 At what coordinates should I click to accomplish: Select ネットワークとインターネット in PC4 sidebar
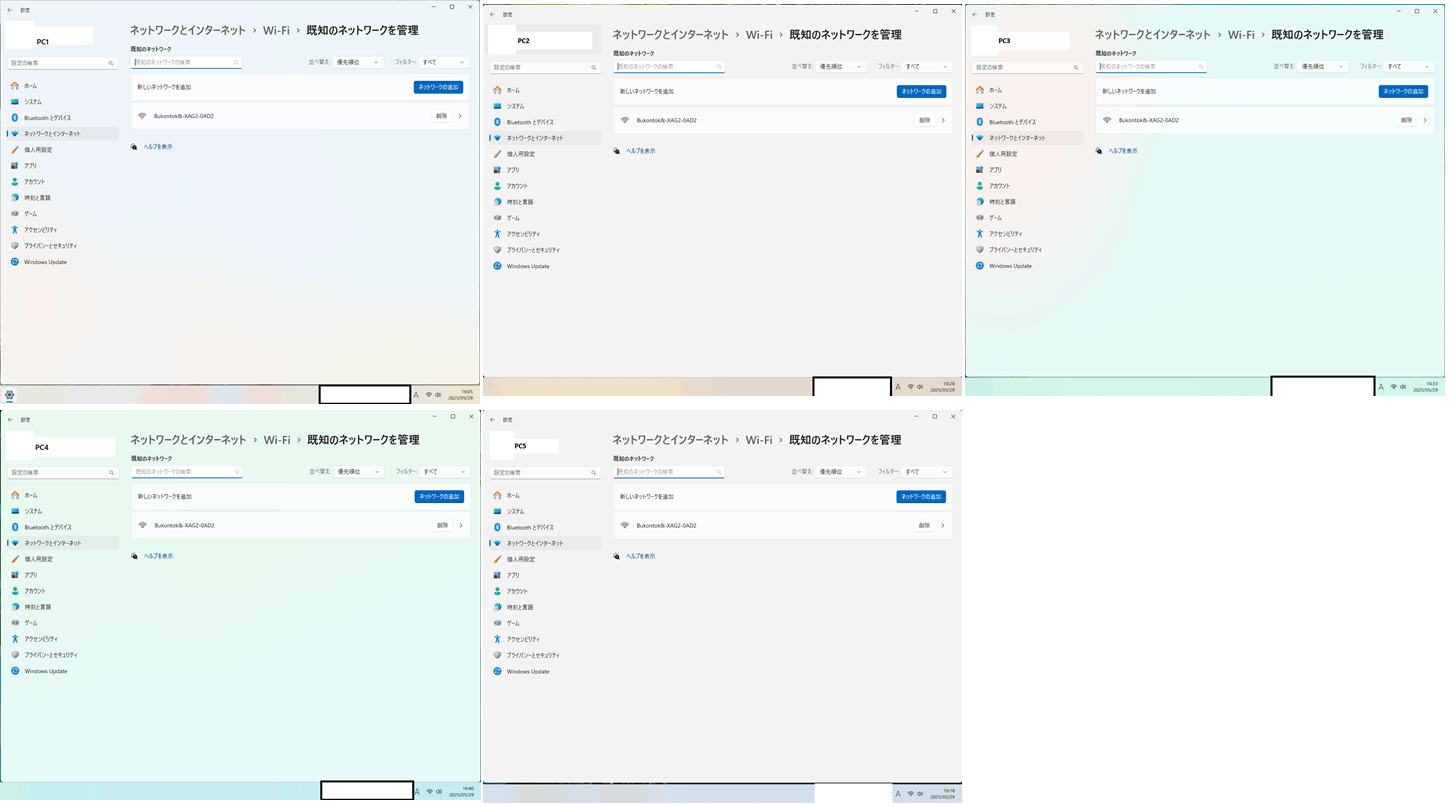(x=62, y=543)
